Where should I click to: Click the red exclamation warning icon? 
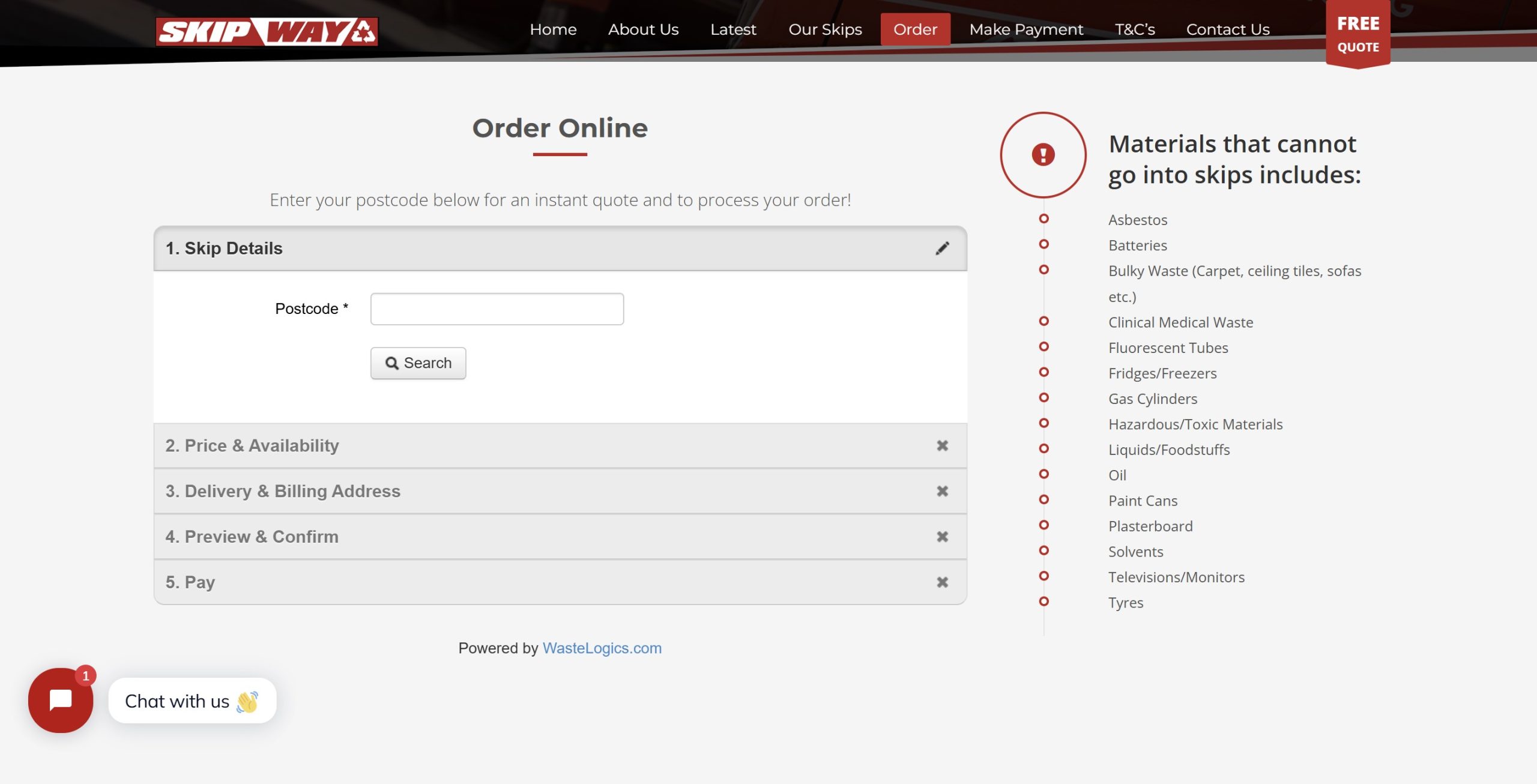click(1043, 155)
